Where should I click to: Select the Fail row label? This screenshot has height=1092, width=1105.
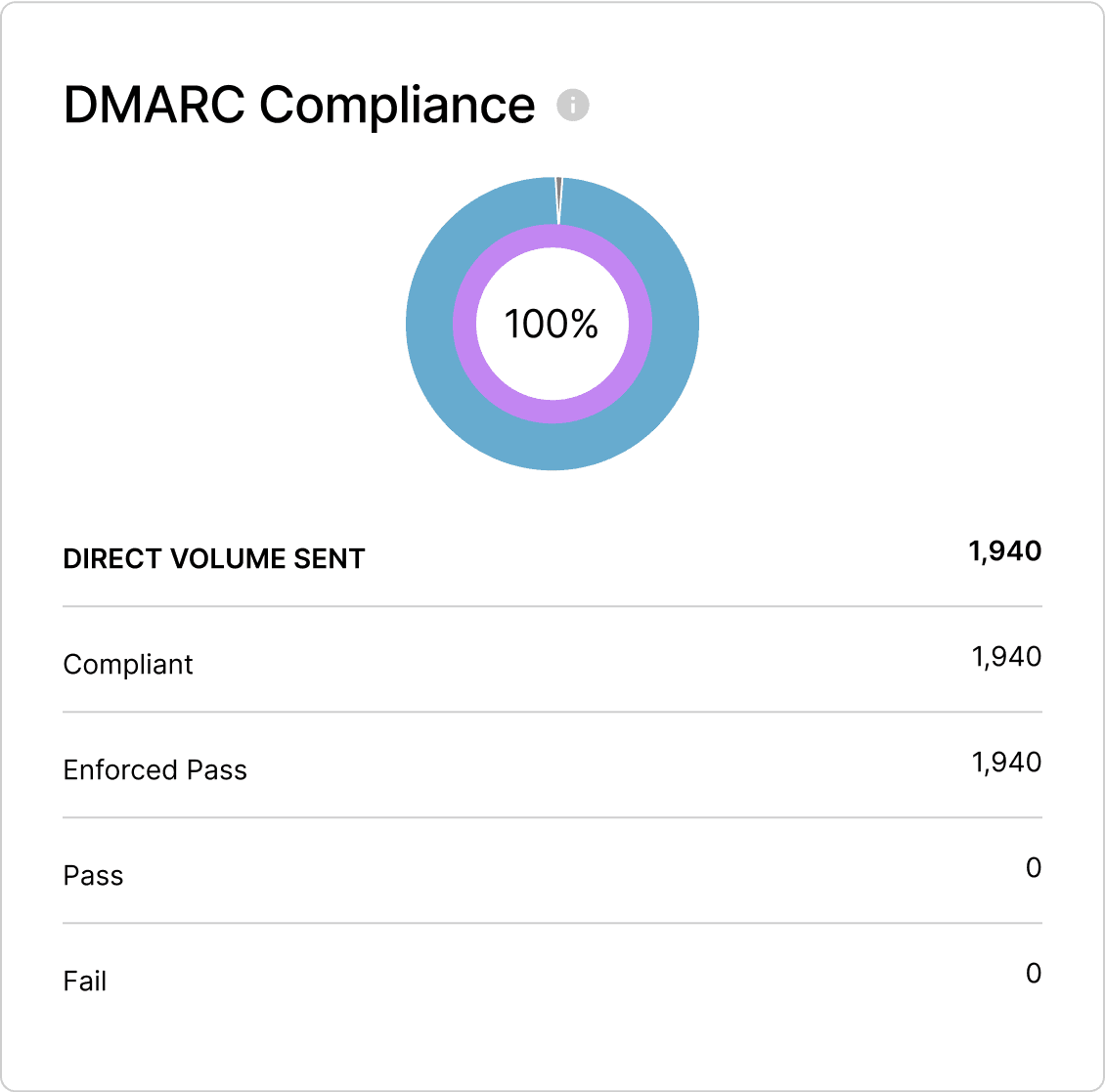[85, 982]
